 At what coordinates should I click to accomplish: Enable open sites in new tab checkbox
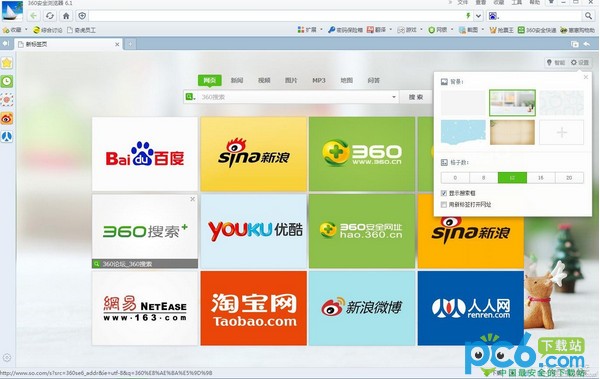click(444, 204)
